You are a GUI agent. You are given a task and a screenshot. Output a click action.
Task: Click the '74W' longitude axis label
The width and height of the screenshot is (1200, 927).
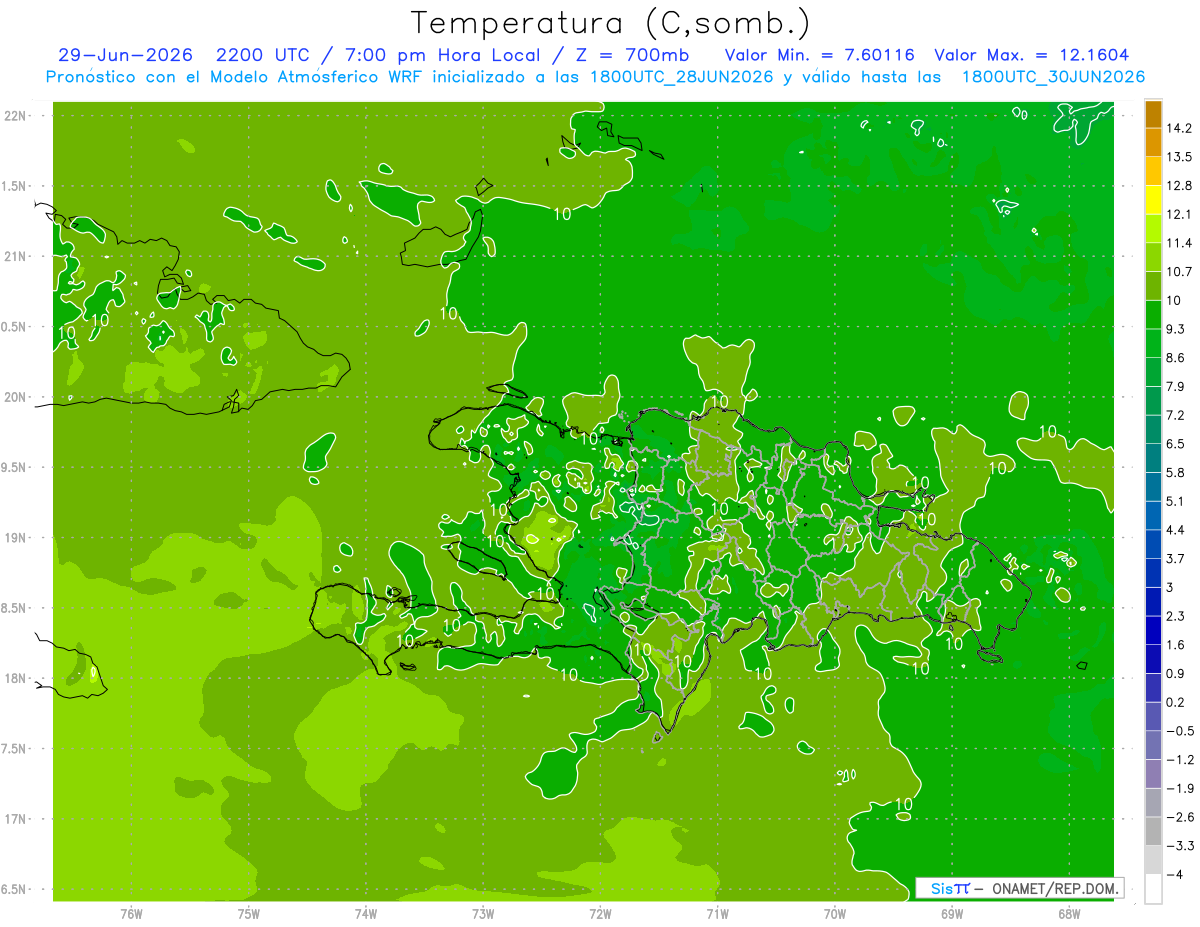pyautogui.click(x=366, y=913)
